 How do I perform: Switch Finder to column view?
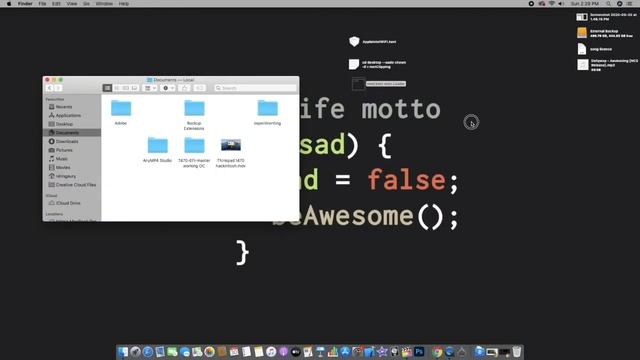(x=126, y=88)
